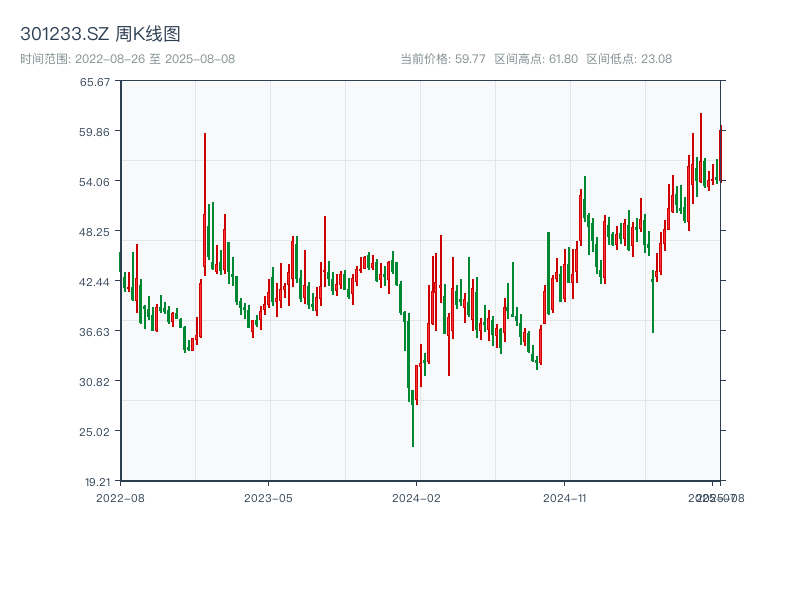Select the 时间范围 2022-08-26 至 2025-08-08 text
Viewport: 800px width, 600px height.
coord(128,59)
